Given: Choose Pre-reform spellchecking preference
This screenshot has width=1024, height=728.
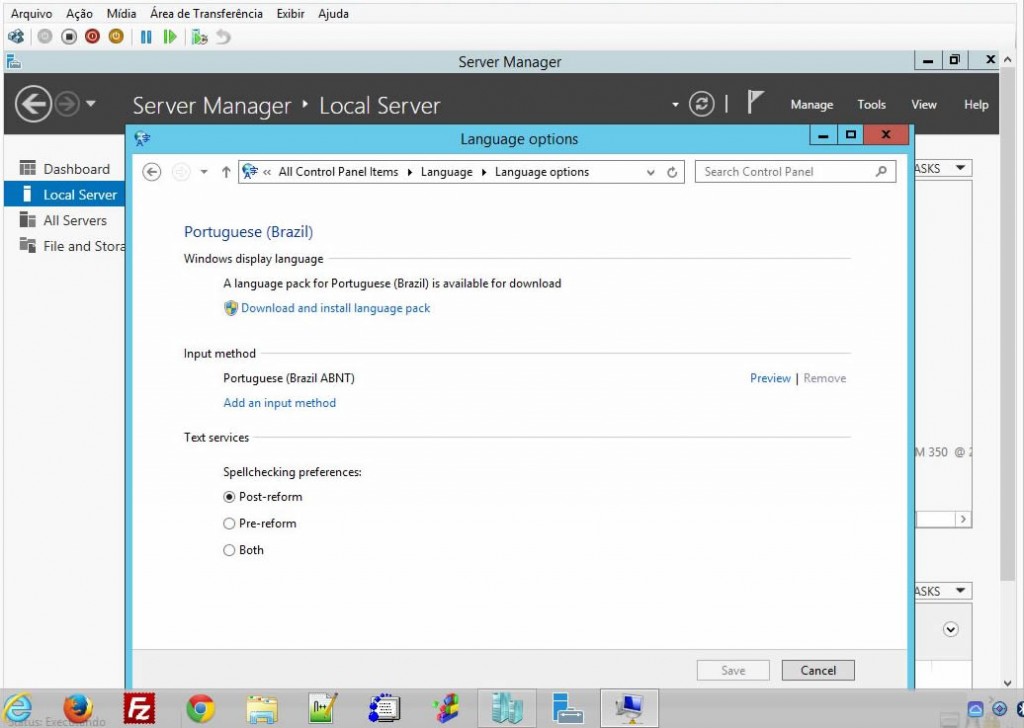Looking at the screenshot, I should pyautogui.click(x=230, y=523).
